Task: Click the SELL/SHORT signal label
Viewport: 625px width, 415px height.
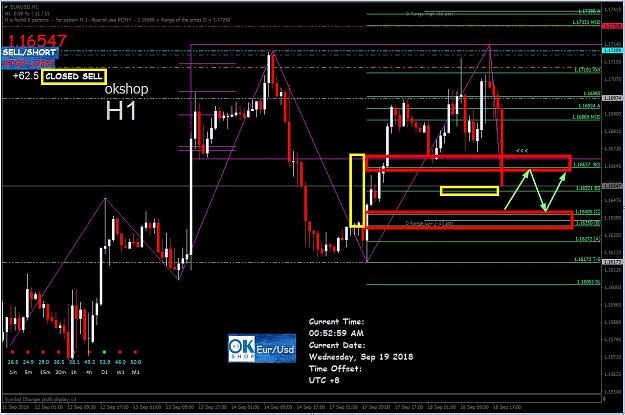Action: pos(29,52)
